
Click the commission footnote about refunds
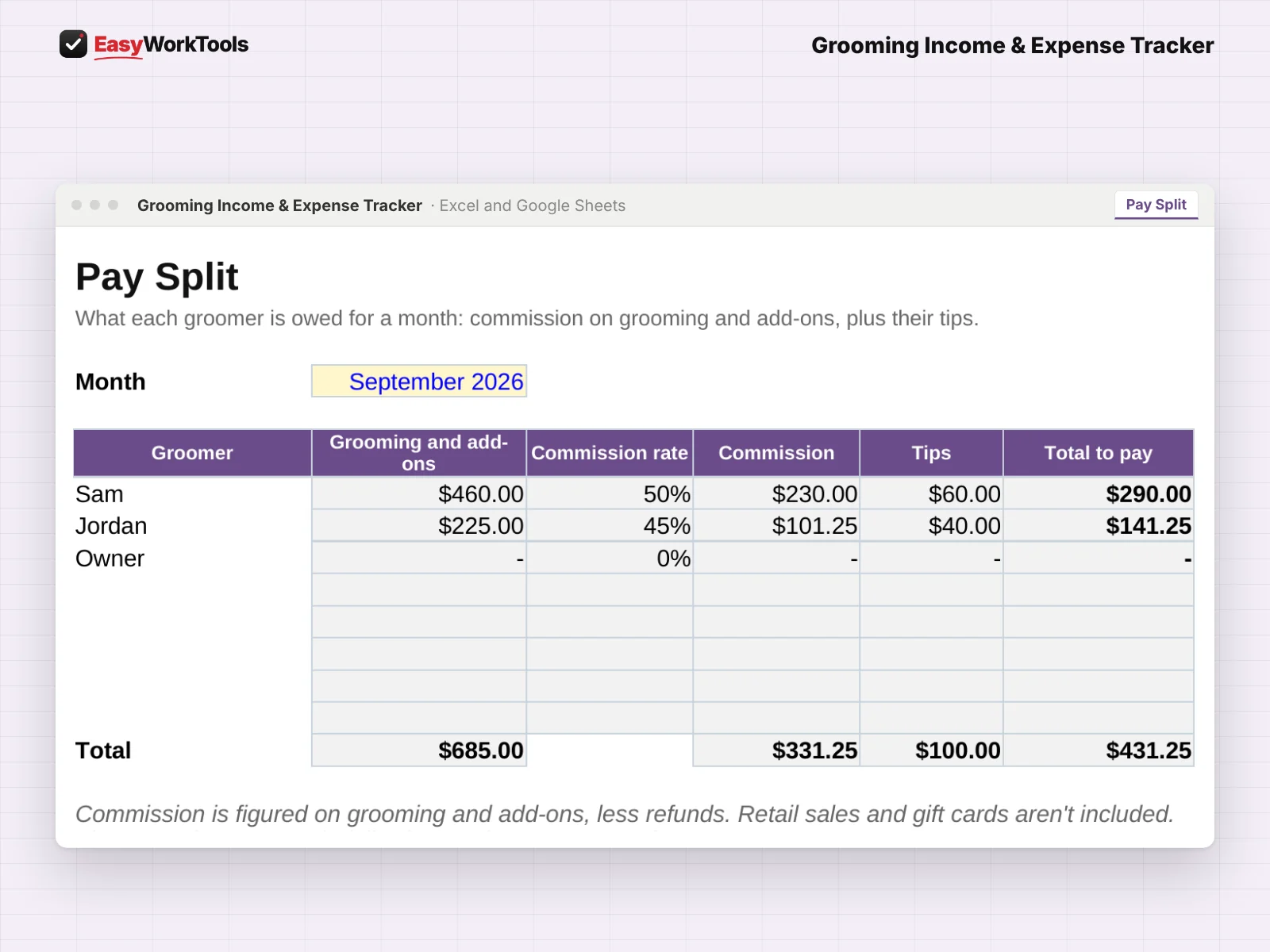(624, 814)
